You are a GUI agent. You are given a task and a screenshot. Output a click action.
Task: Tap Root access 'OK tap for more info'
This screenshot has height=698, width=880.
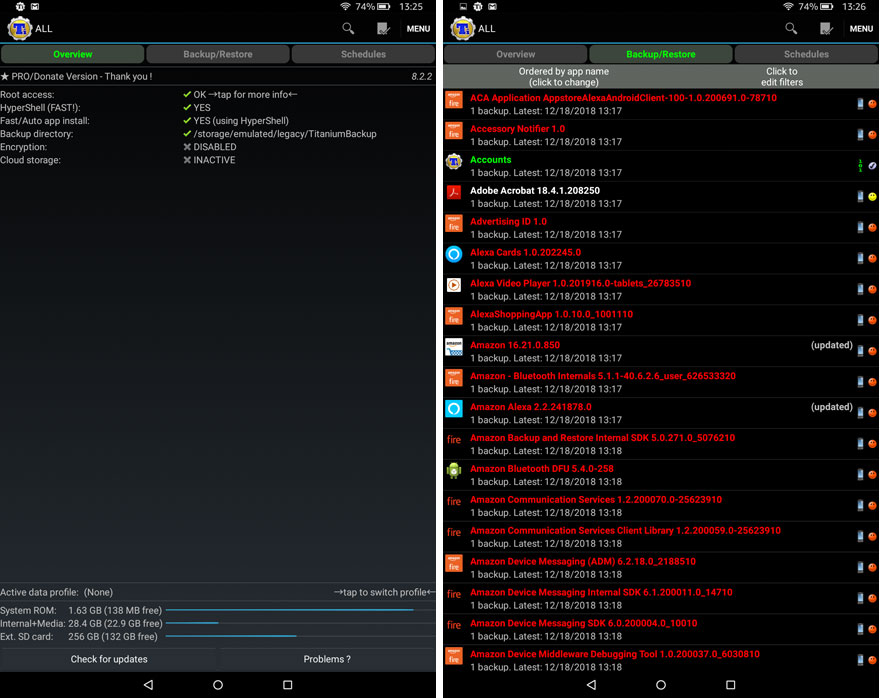click(240, 95)
